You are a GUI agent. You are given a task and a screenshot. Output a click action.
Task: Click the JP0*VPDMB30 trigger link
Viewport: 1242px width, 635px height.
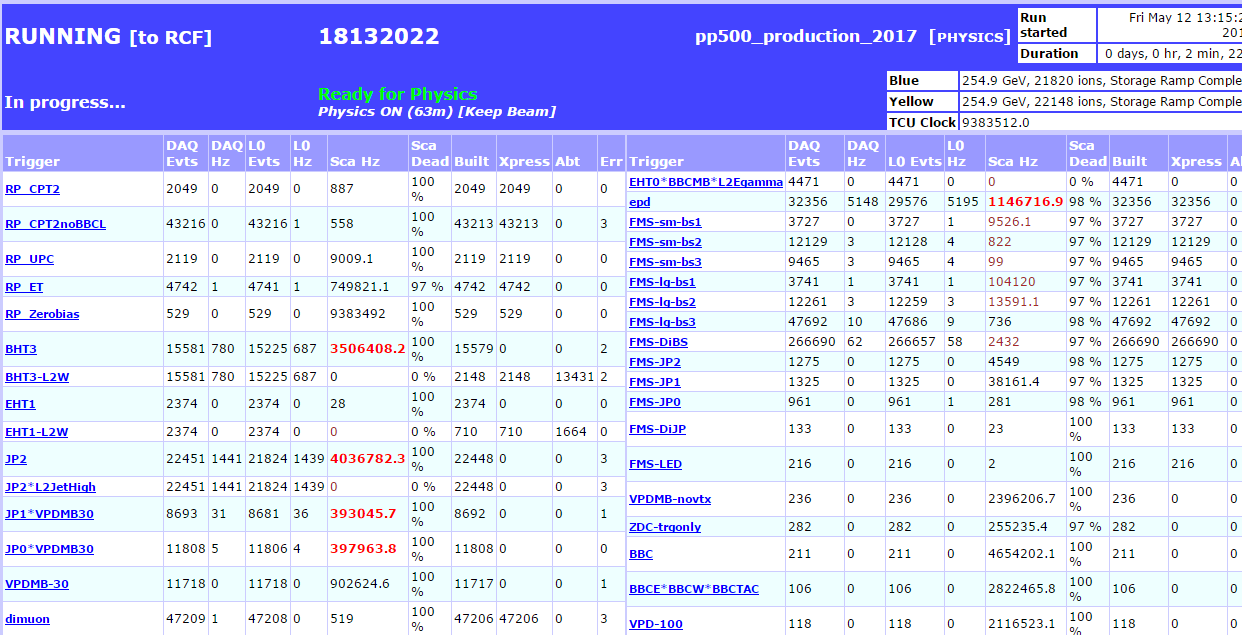(49, 549)
